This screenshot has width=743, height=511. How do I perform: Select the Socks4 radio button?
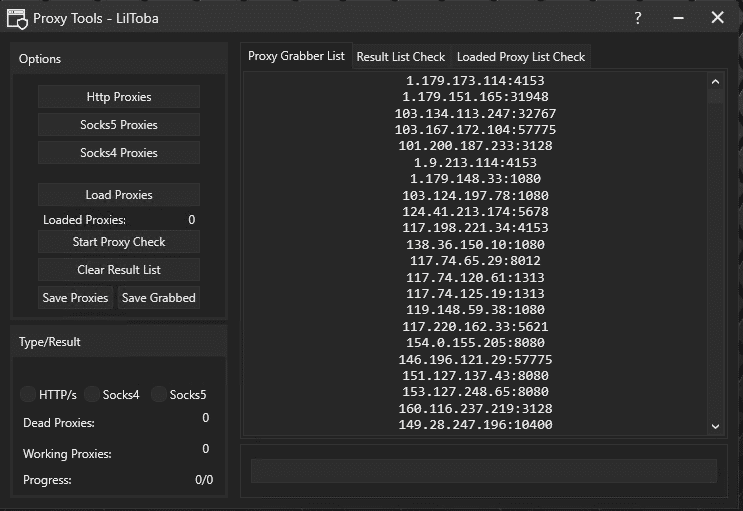(94, 395)
